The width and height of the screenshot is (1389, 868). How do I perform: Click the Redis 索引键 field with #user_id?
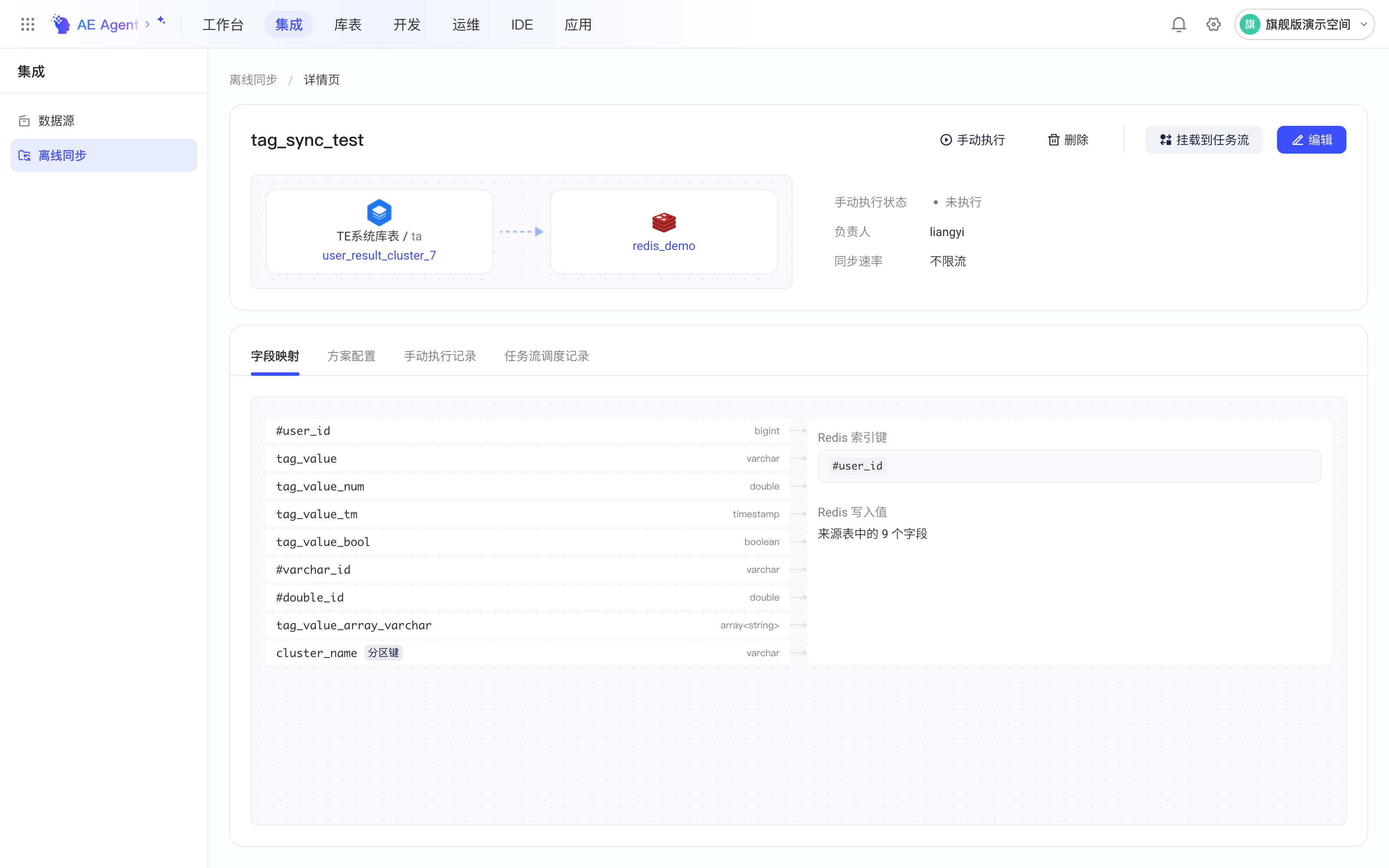pyautogui.click(x=1069, y=466)
